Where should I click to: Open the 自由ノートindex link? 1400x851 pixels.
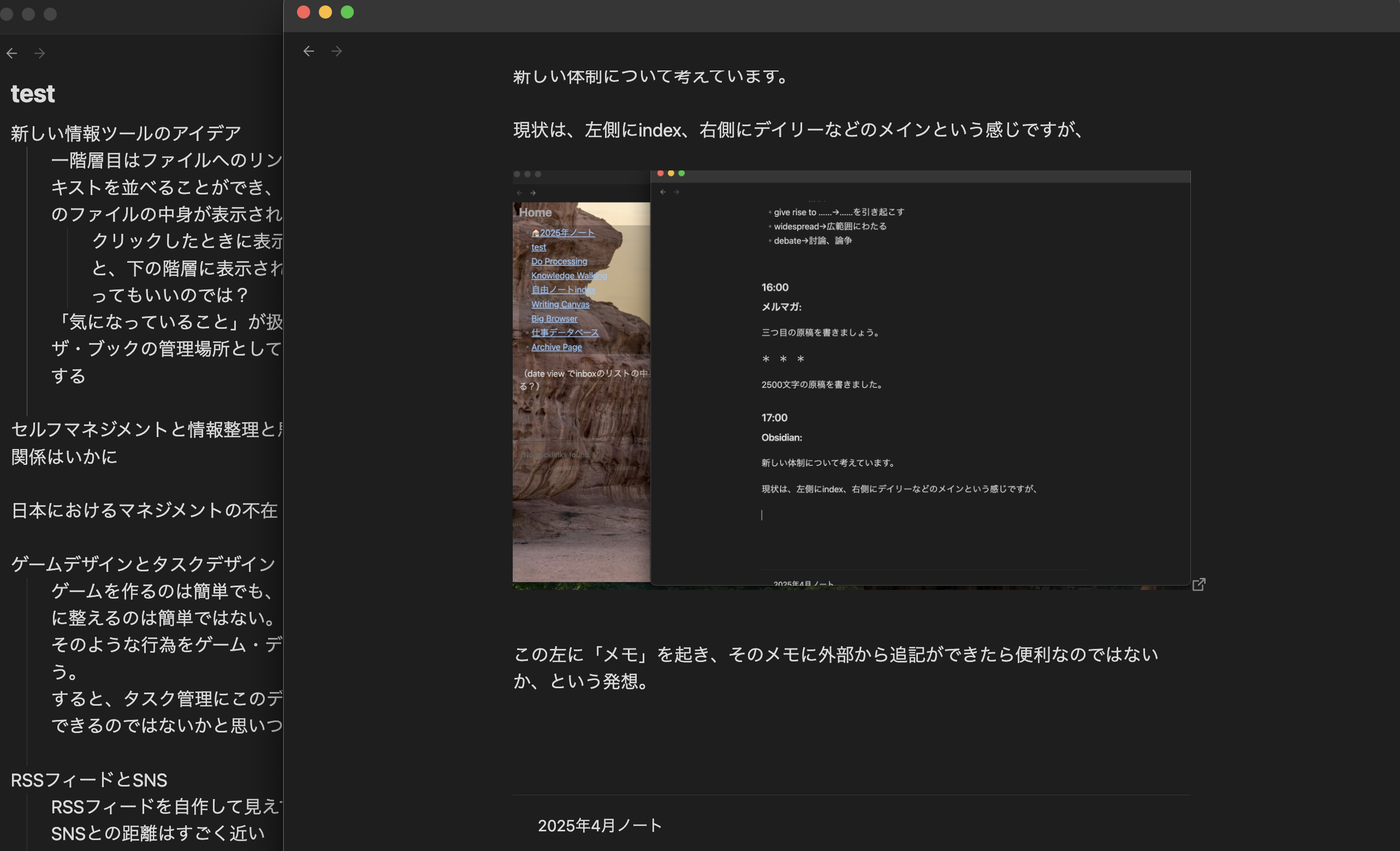point(563,289)
